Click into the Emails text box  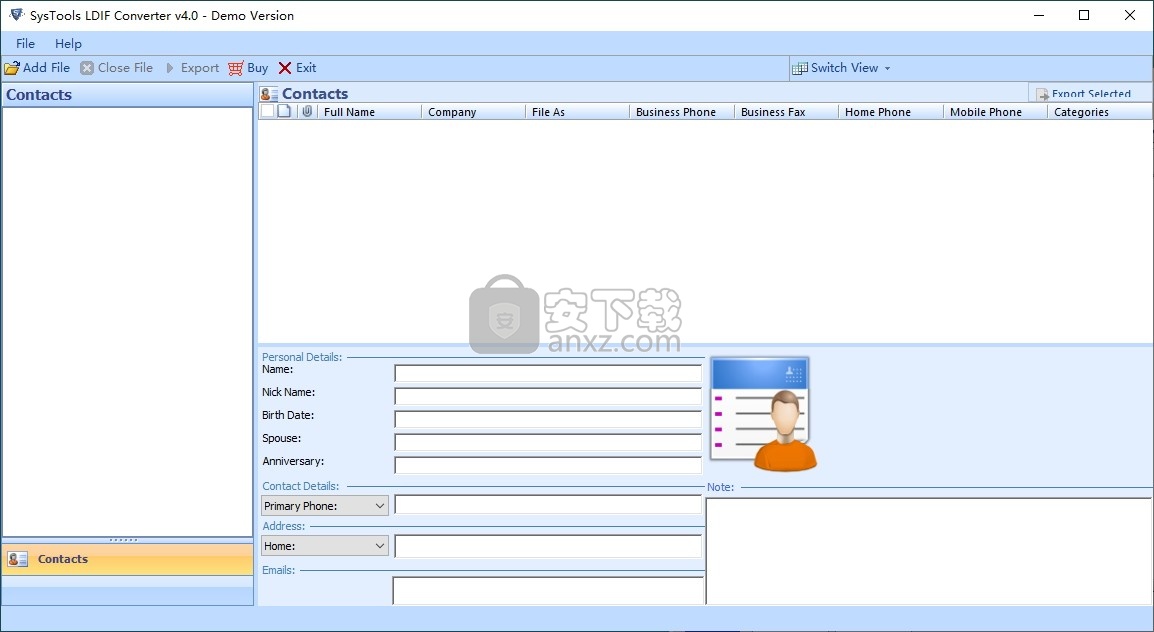point(548,591)
